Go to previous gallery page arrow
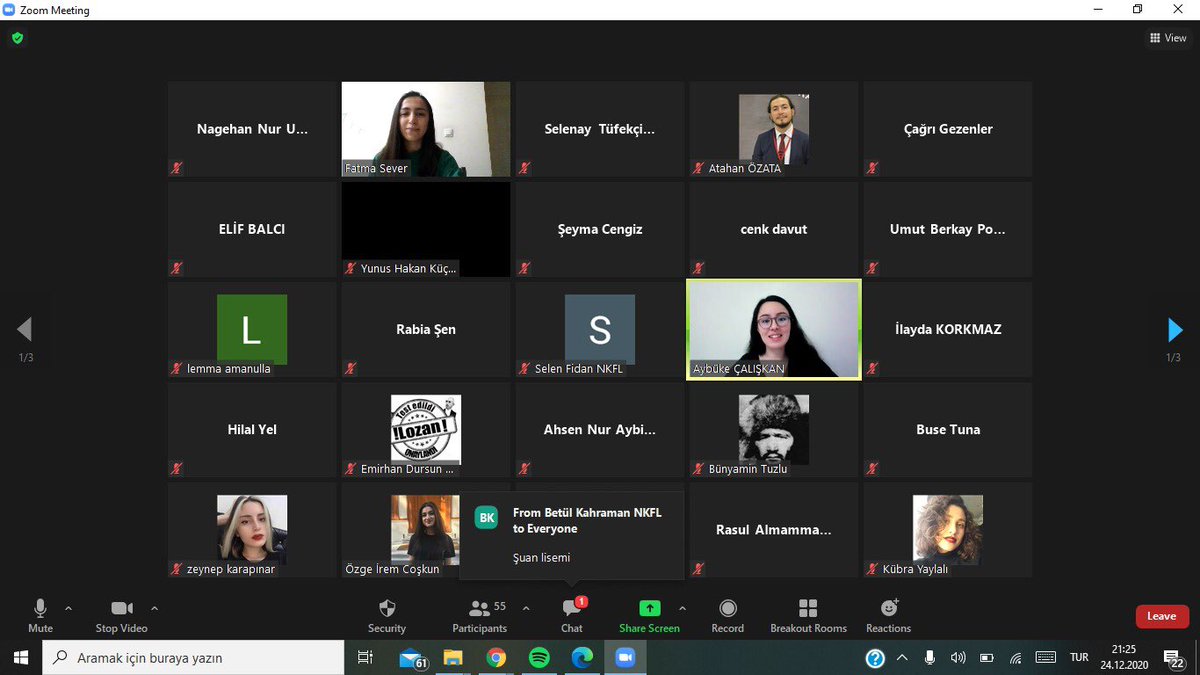1200x675 pixels. 25,329
